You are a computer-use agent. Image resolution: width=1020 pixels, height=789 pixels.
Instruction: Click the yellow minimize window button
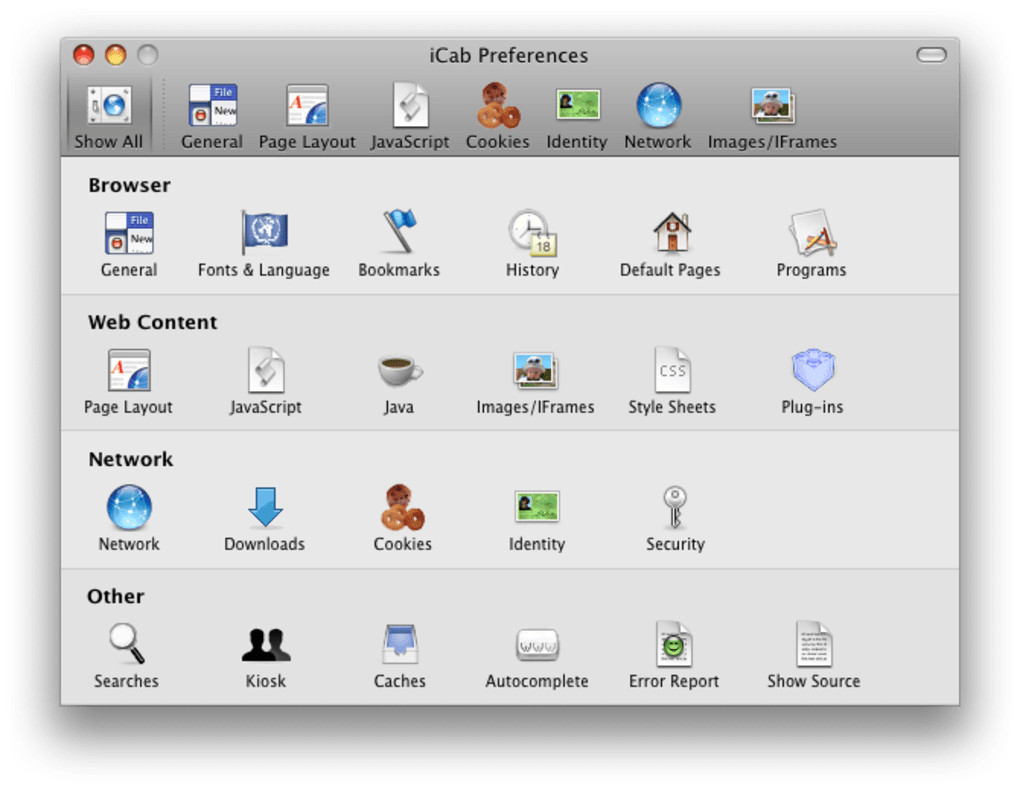tap(116, 55)
